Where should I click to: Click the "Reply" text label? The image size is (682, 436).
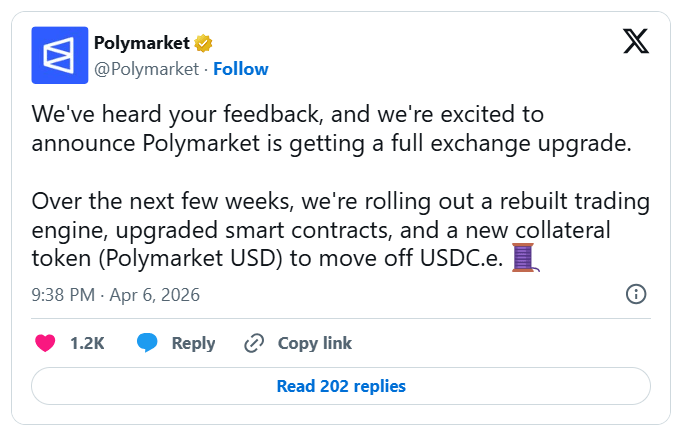pyautogui.click(x=193, y=343)
